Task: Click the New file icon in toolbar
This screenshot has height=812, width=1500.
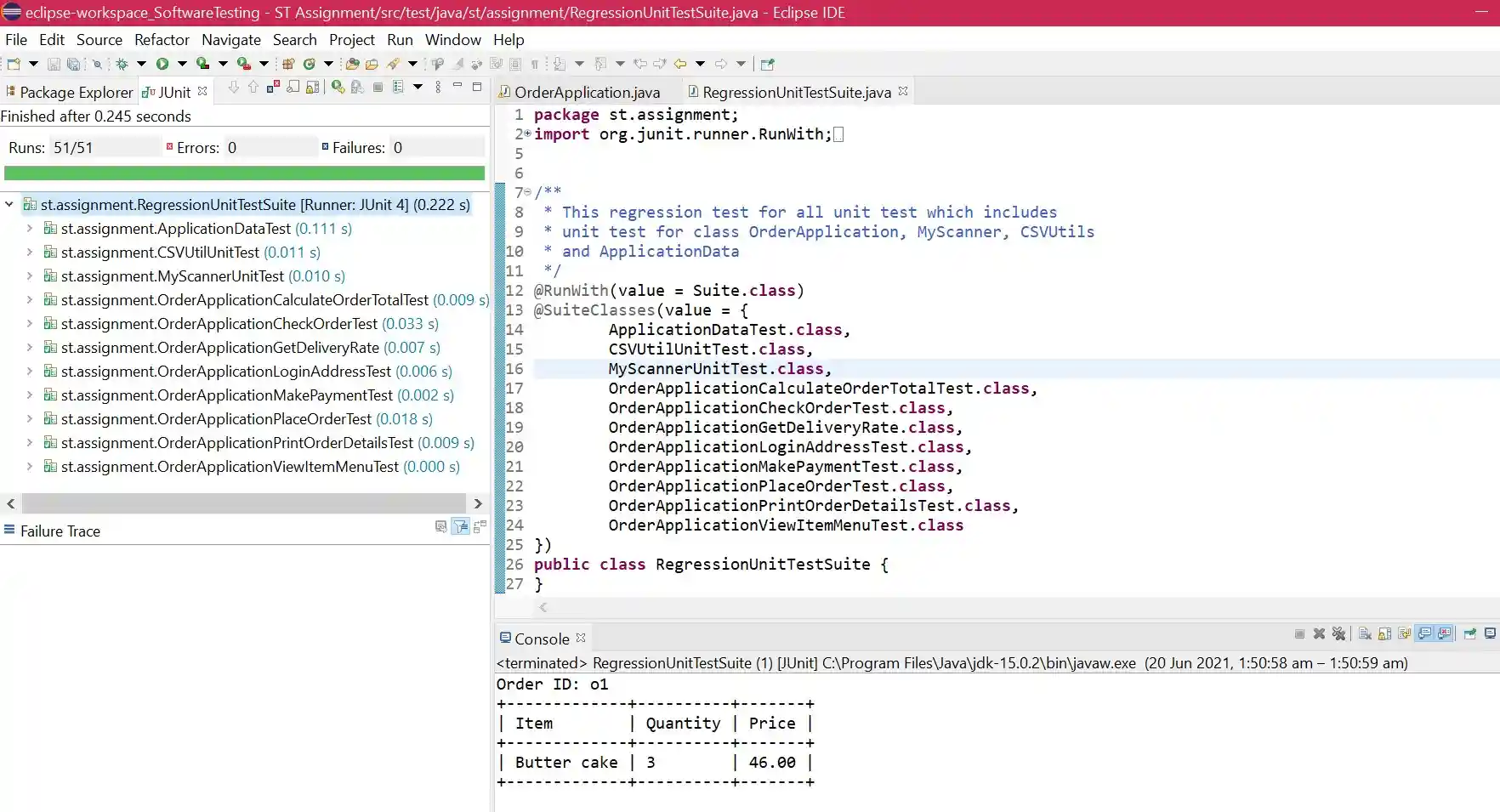Action: 14,64
